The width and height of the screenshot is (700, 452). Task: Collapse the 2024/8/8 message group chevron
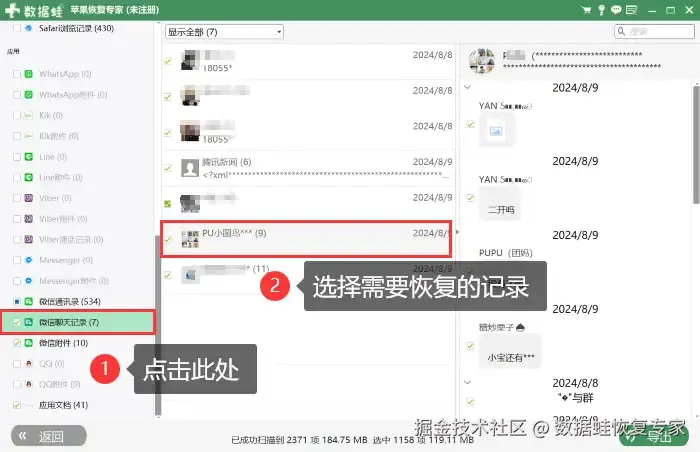(467, 382)
